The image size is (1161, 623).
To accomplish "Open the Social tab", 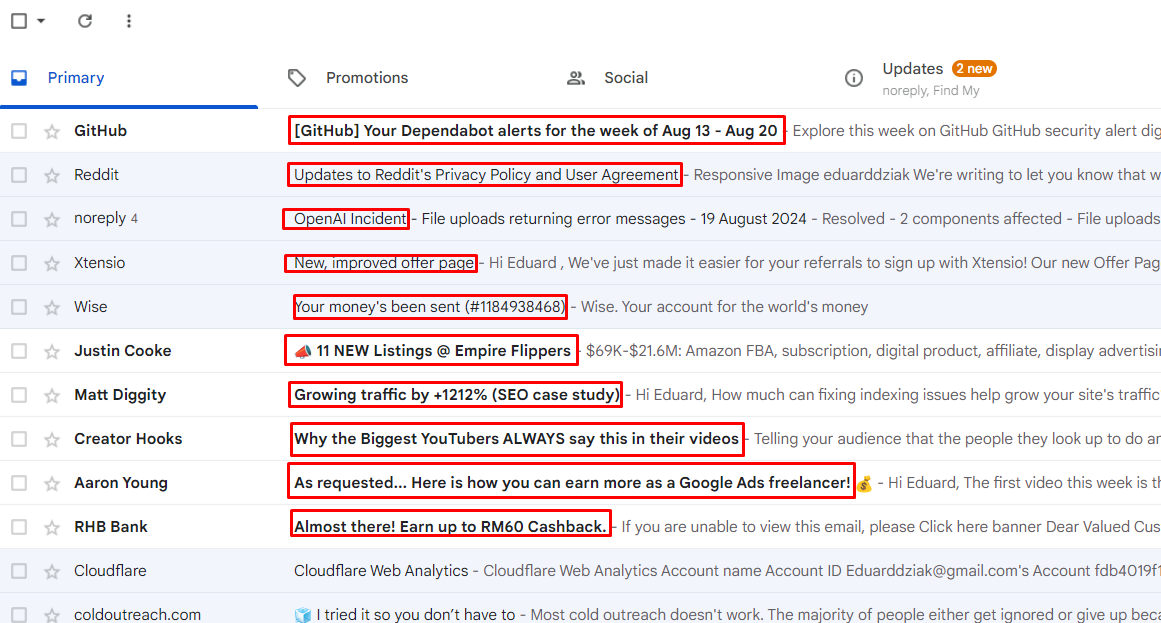I will [626, 78].
